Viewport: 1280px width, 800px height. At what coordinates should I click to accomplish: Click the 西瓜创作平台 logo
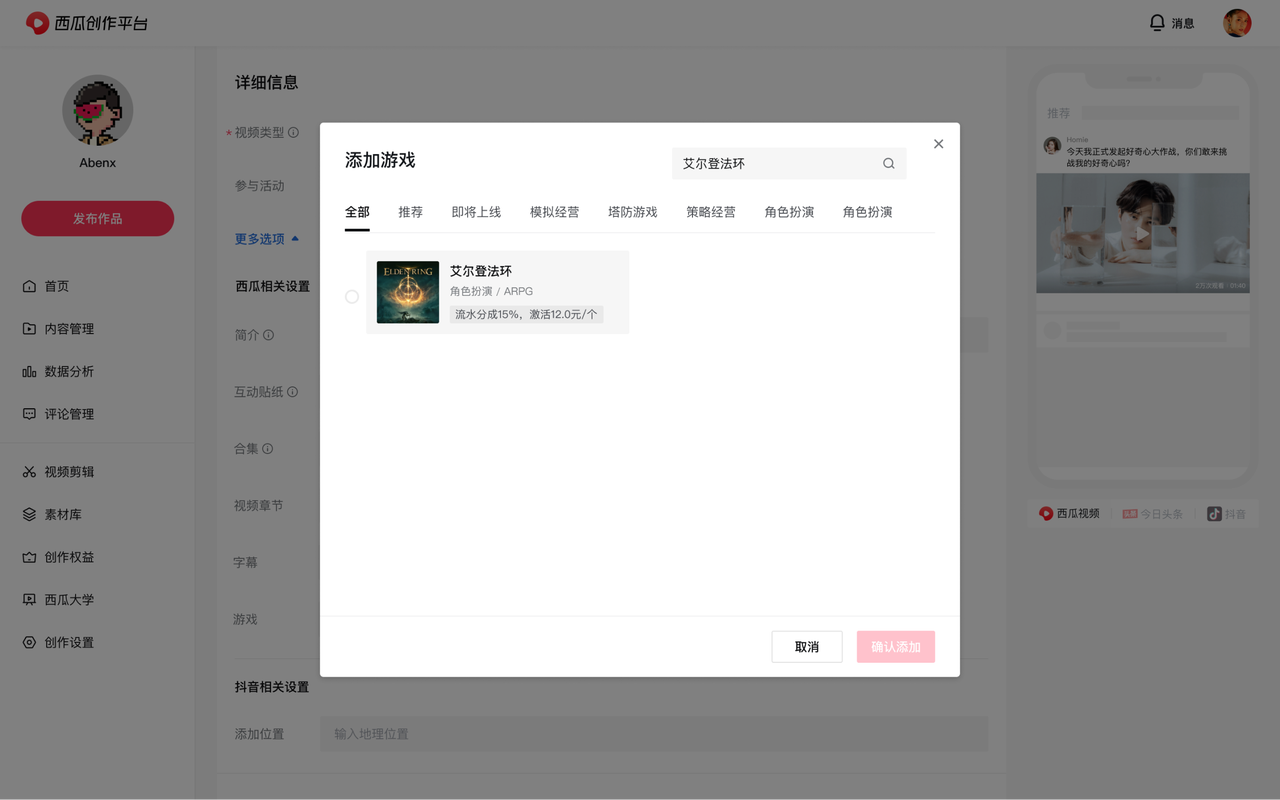coord(88,23)
